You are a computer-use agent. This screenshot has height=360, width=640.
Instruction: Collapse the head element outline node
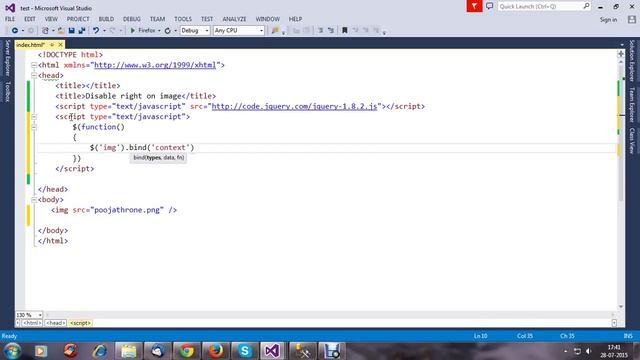tap(34, 76)
